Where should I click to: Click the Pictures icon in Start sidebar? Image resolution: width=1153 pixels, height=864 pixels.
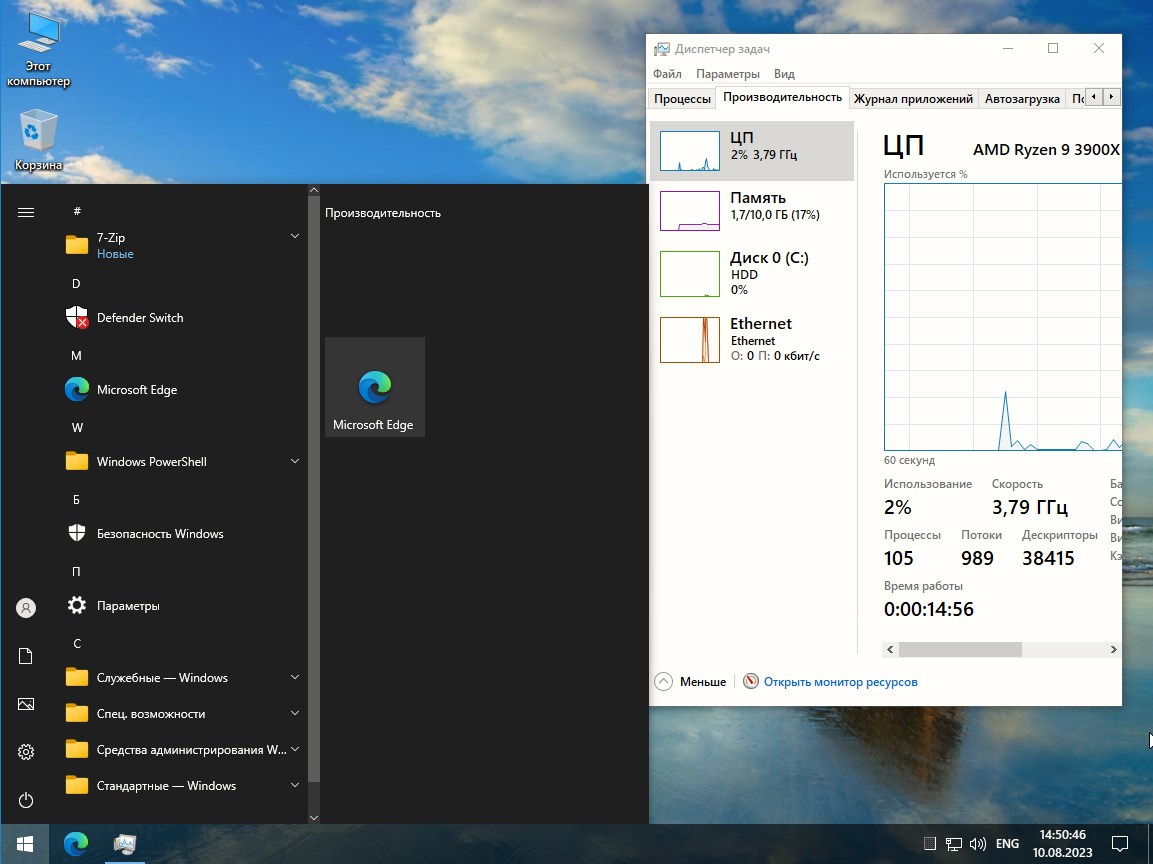tap(26, 704)
